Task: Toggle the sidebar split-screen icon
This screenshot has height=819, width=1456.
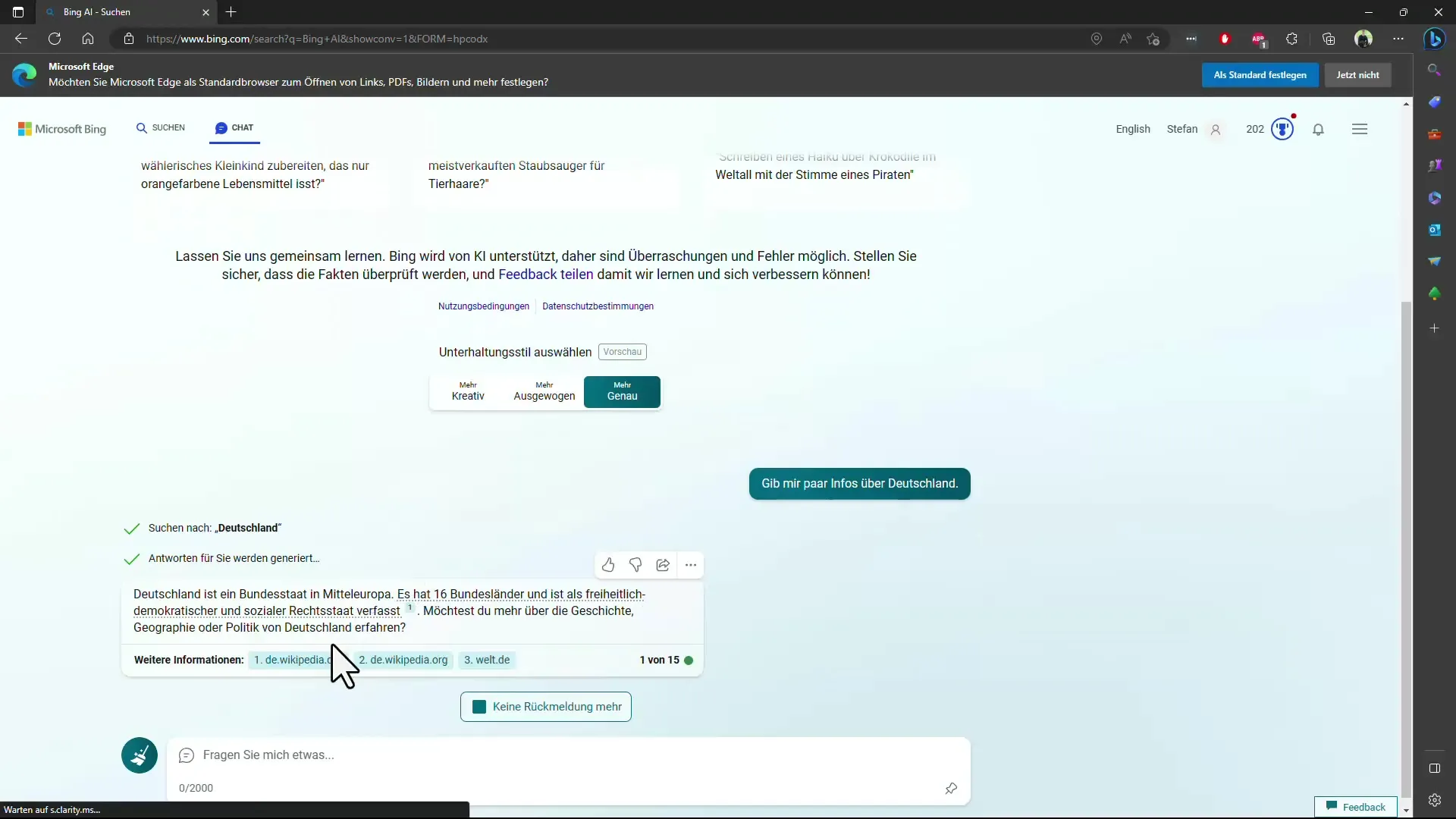Action: (x=1434, y=768)
